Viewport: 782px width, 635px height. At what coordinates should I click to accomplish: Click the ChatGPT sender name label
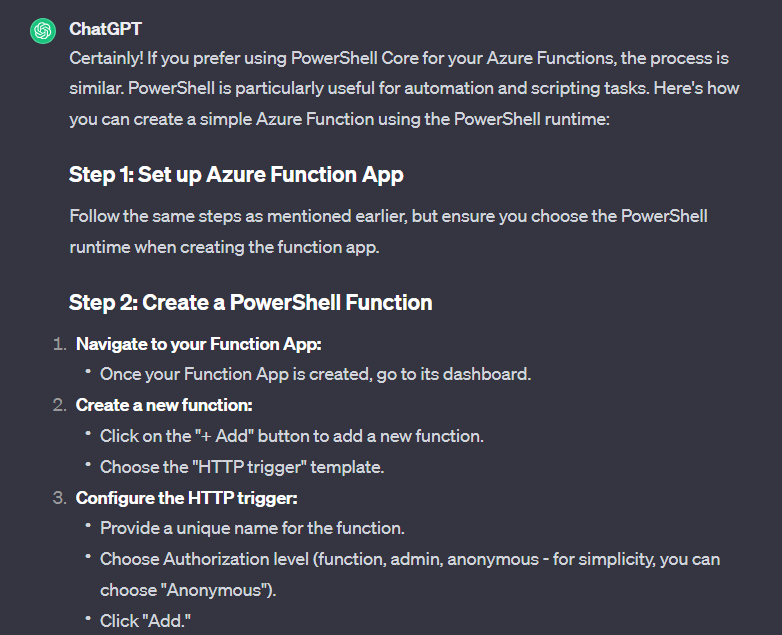tap(105, 29)
